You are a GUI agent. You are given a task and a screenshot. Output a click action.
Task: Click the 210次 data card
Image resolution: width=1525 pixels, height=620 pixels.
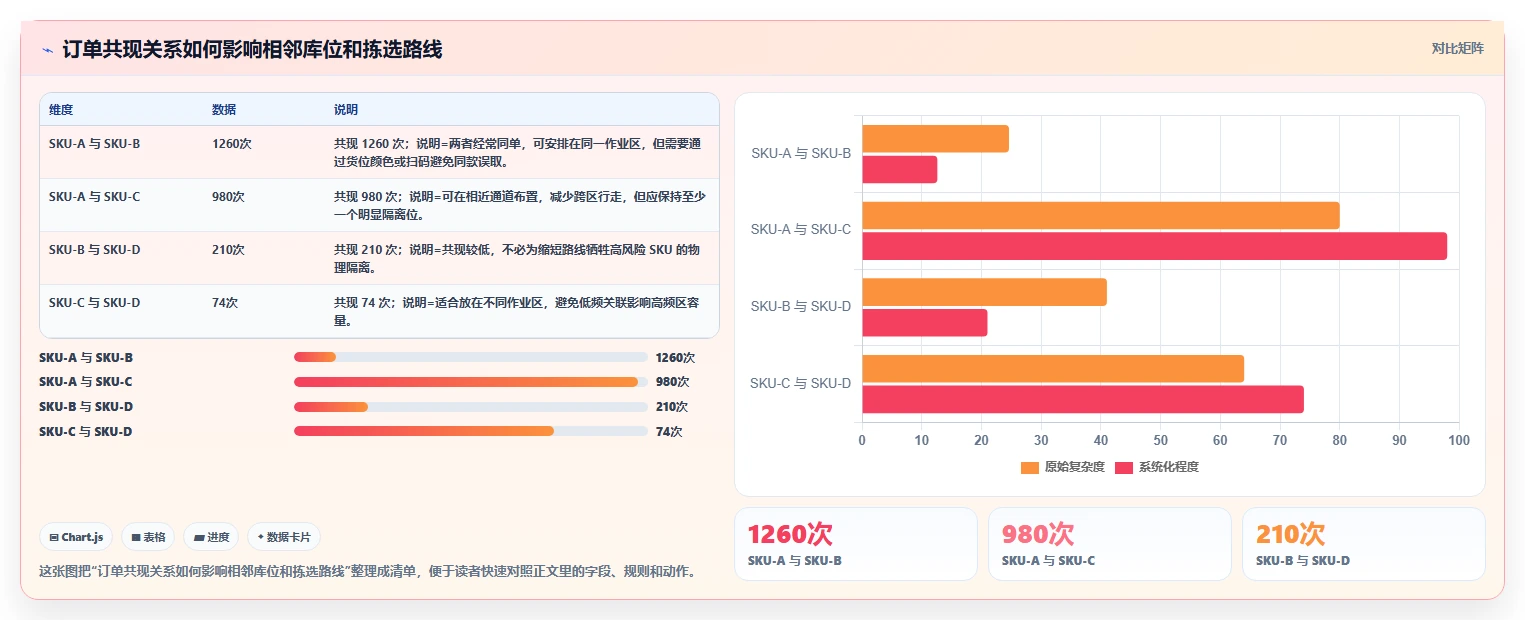tap(1363, 544)
